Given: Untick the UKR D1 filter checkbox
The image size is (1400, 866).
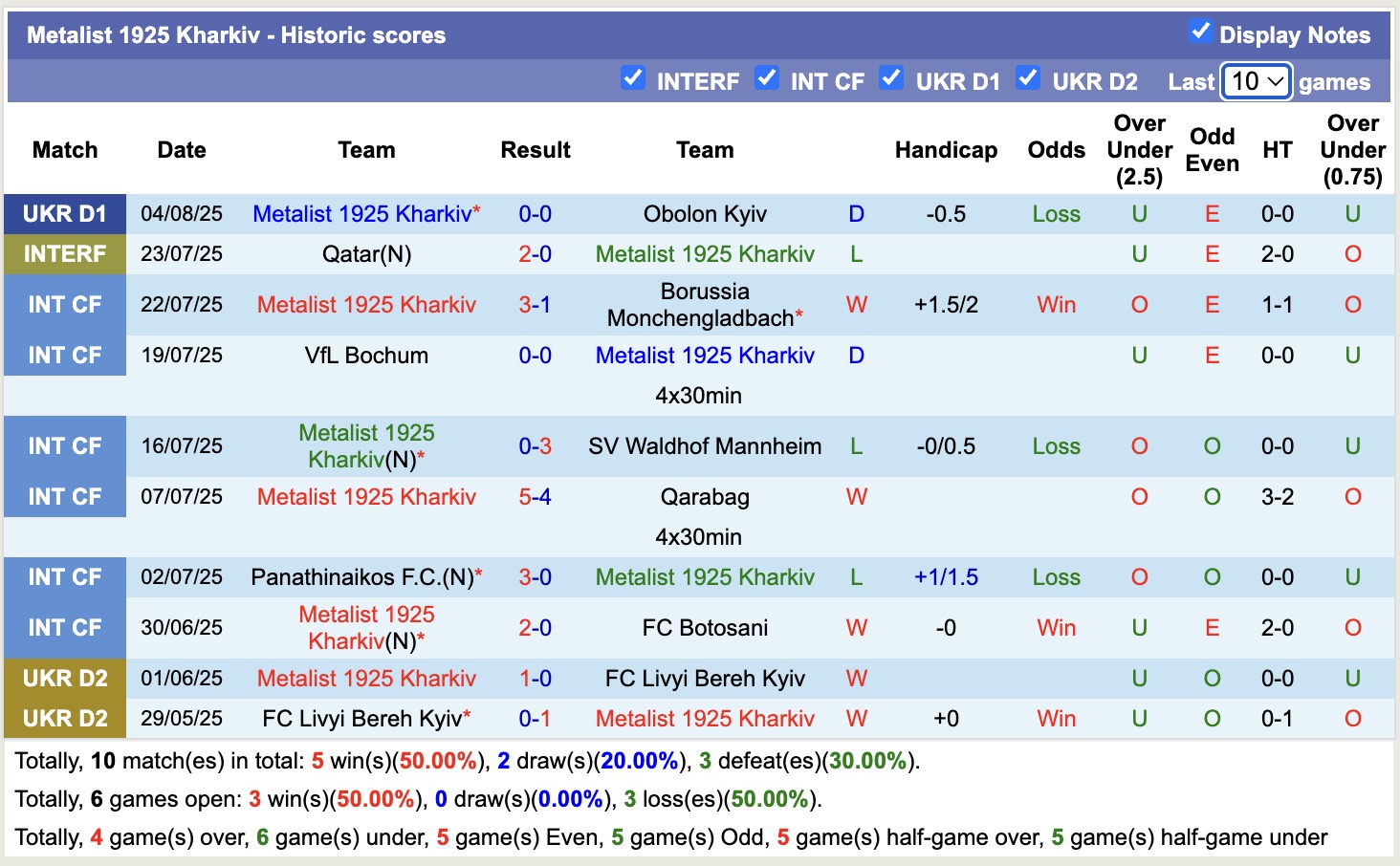Looking at the screenshot, I should [x=890, y=78].
